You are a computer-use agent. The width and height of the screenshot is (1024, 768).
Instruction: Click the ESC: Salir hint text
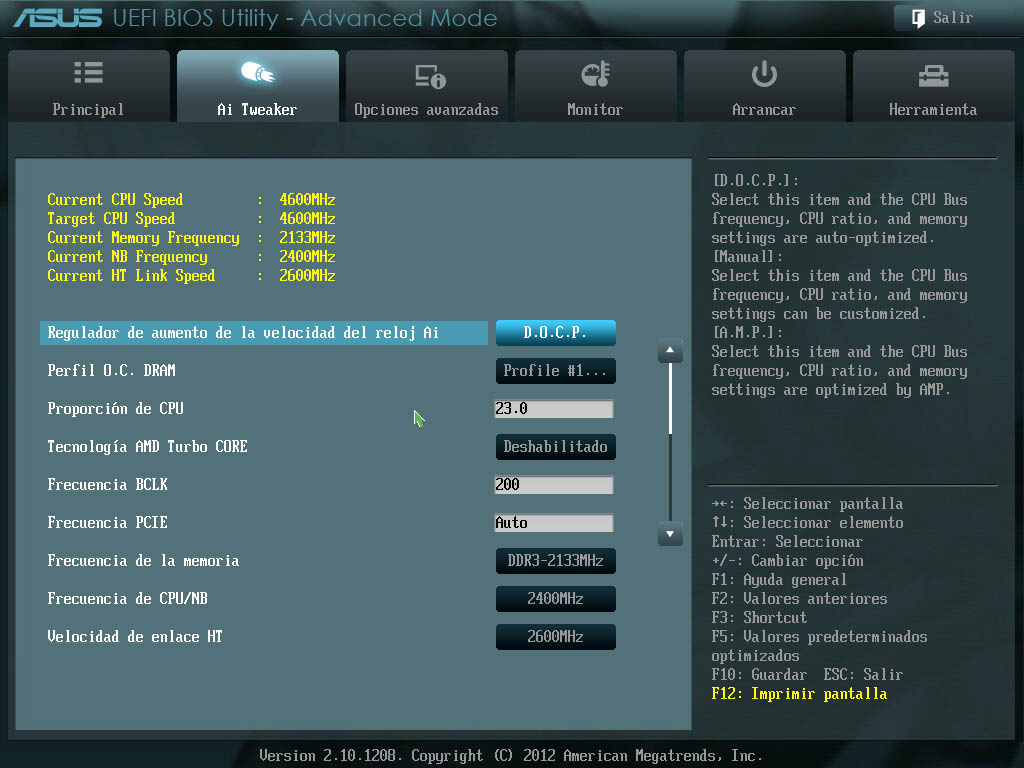coord(863,675)
